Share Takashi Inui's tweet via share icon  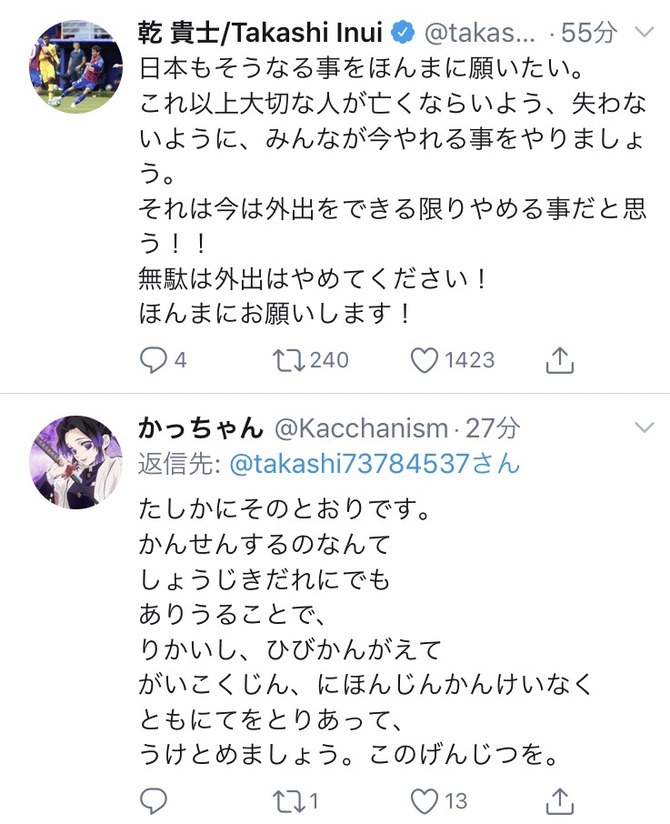pos(560,360)
